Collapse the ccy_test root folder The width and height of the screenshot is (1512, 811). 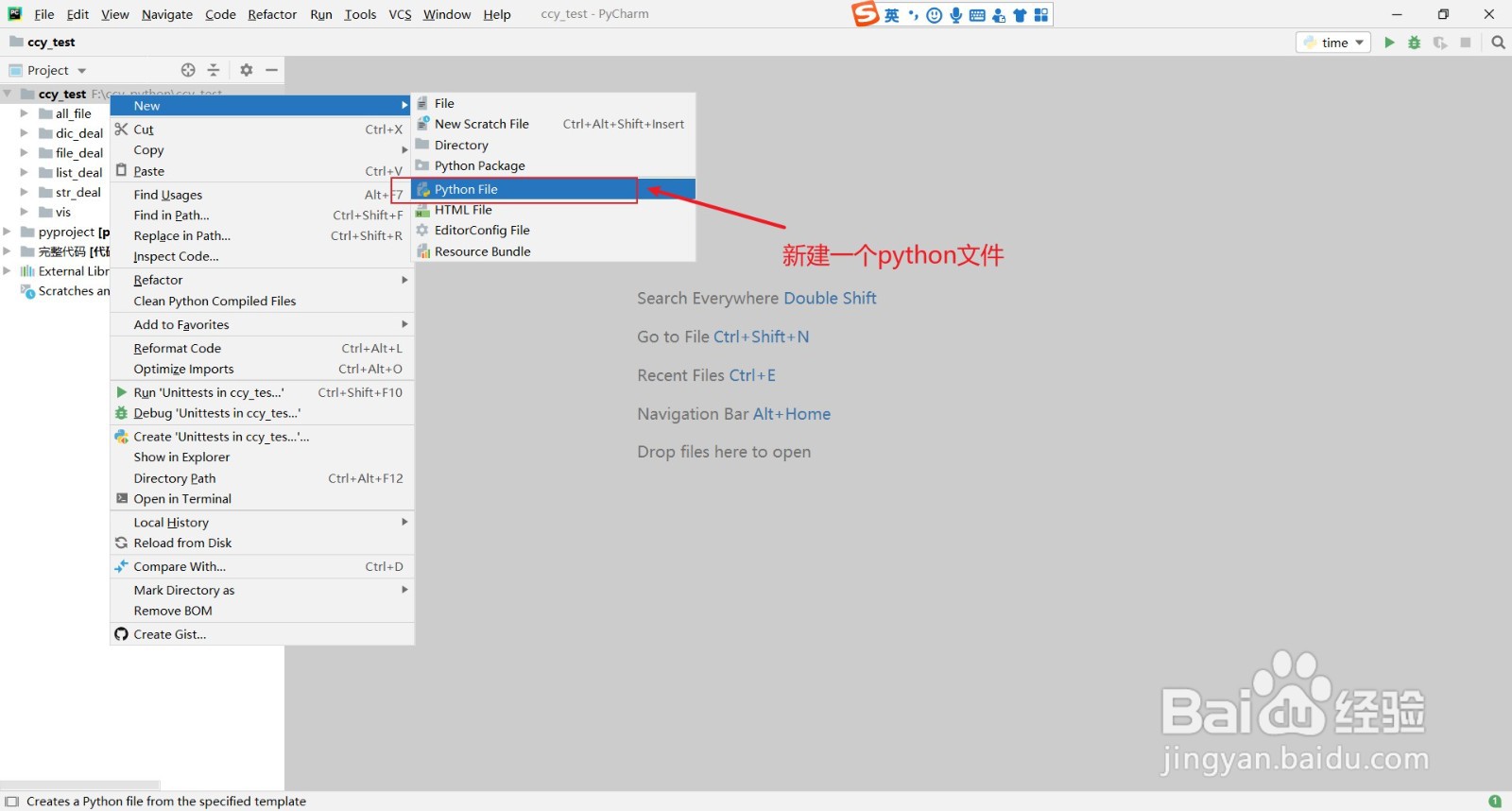[8, 94]
